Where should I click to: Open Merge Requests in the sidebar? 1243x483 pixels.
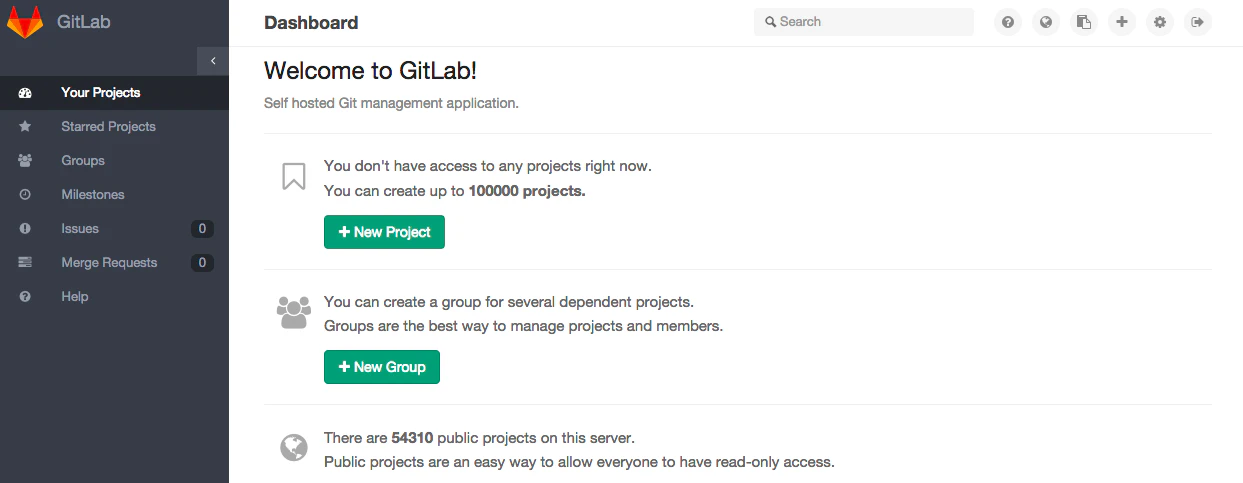pos(114,262)
